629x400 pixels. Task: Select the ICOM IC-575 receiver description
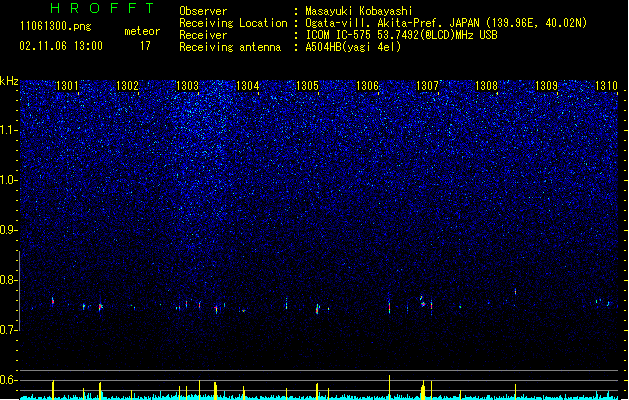coord(401,35)
